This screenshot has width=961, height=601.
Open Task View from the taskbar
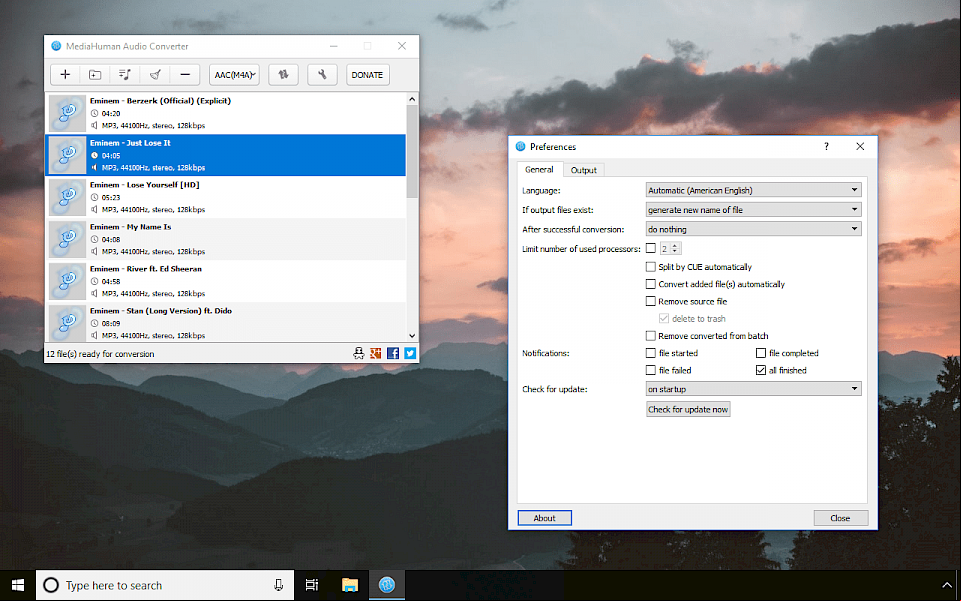[x=312, y=585]
